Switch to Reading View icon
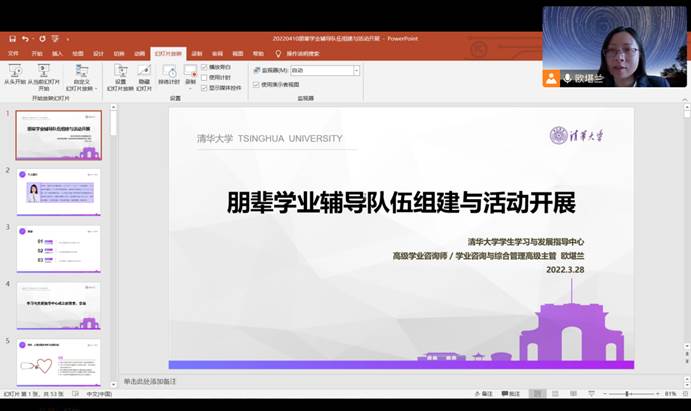This screenshot has height=411, width=691. pos(573,393)
